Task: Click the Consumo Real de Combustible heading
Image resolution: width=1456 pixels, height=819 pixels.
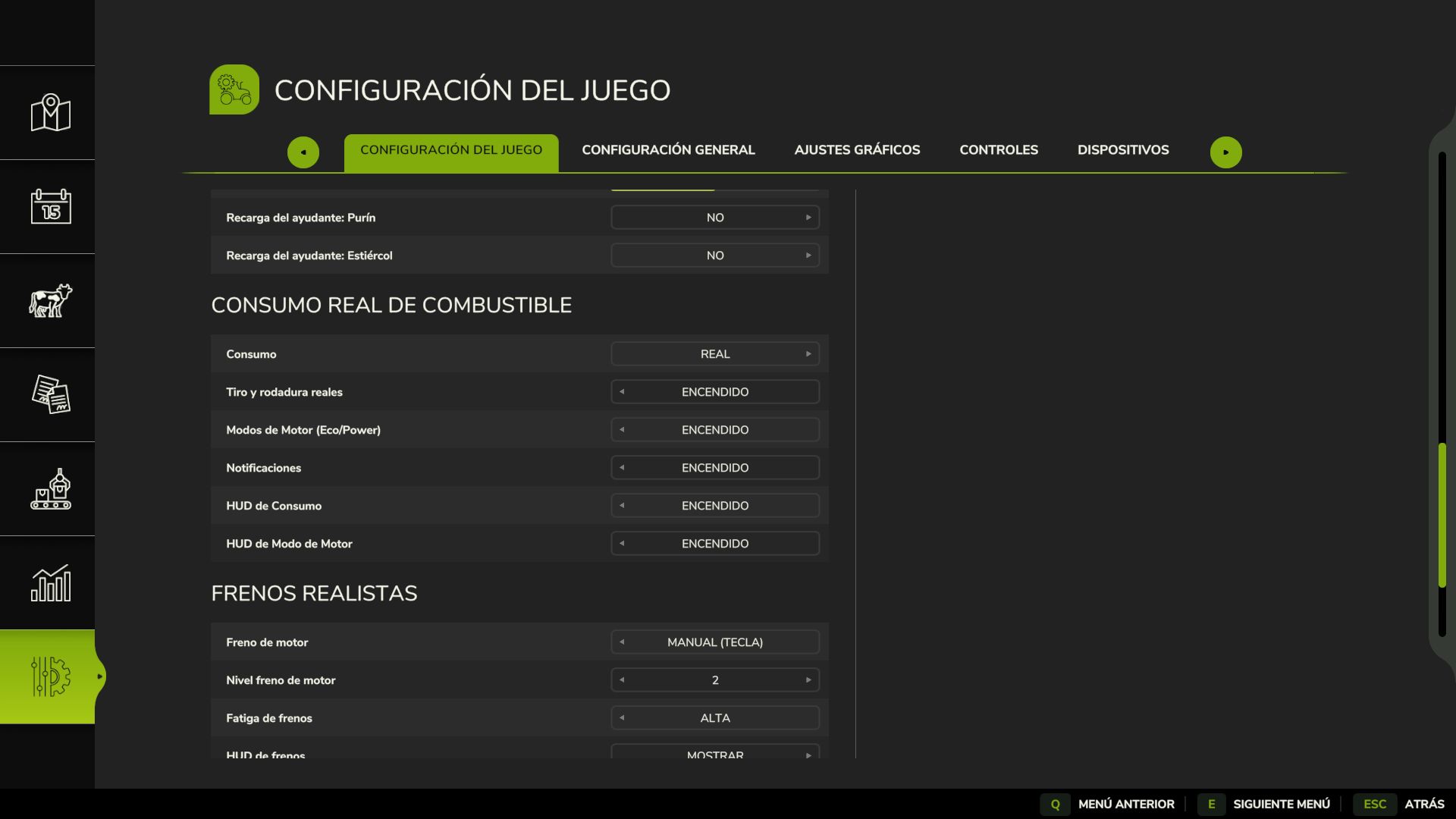Action: pyautogui.click(x=391, y=305)
